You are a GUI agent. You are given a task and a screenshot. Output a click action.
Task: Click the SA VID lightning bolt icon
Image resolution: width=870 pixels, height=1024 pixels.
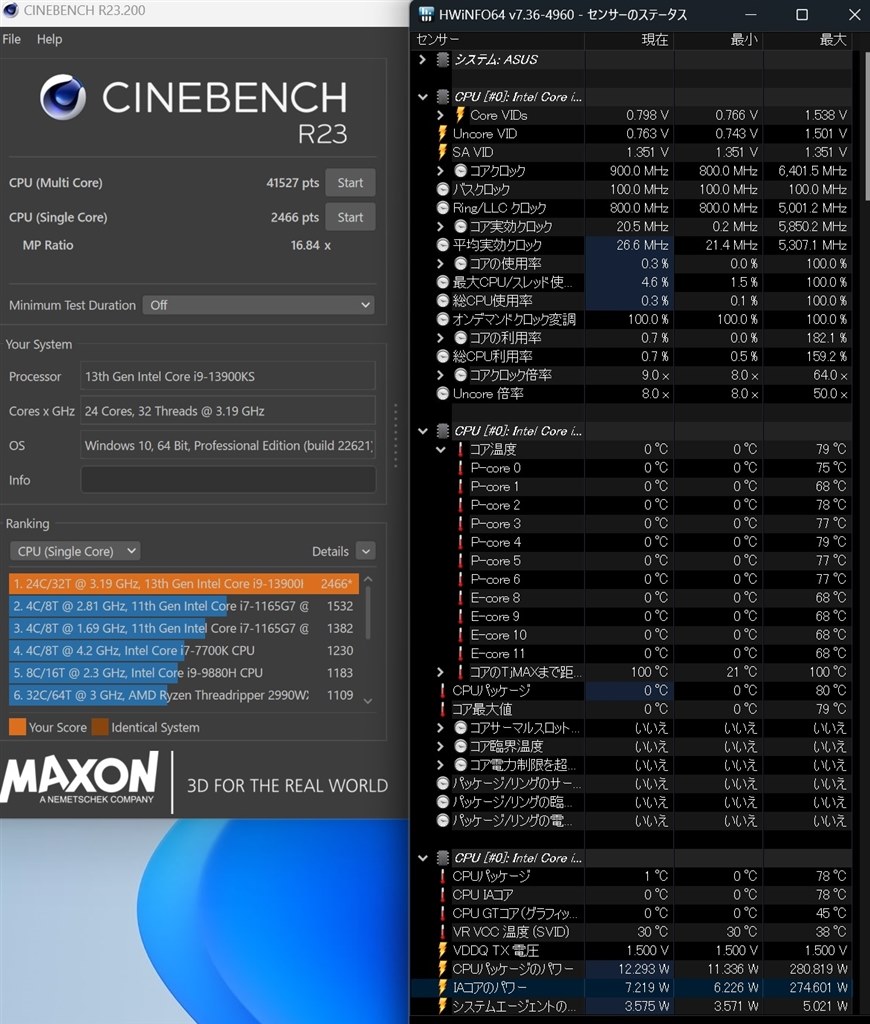pyautogui.click(x=442, y=152)
